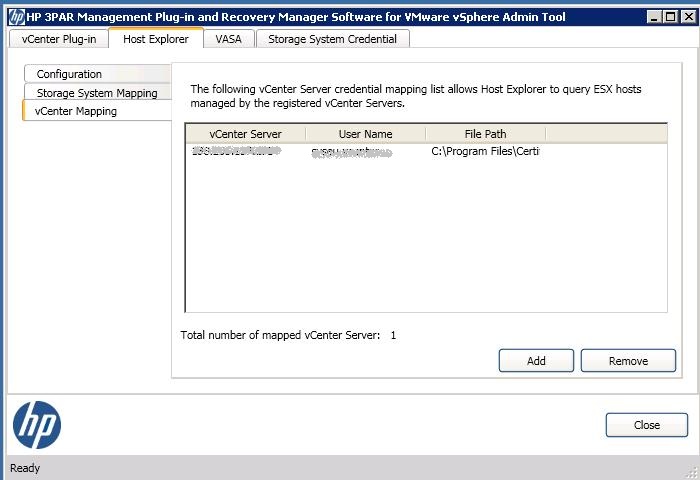Click the Remove button
Screen dimensions: 700x480
(628, 360)
